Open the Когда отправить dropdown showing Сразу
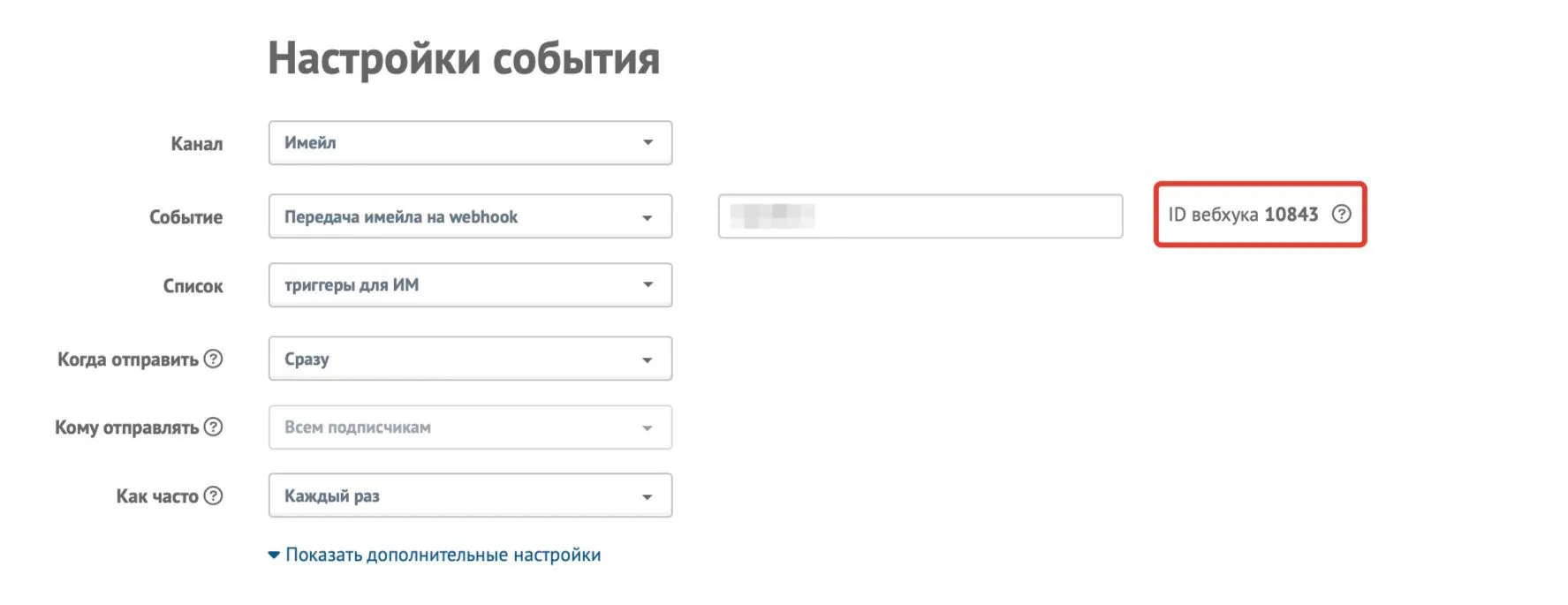Viewport: 1568px width, 605px height. tap(470, 359)
